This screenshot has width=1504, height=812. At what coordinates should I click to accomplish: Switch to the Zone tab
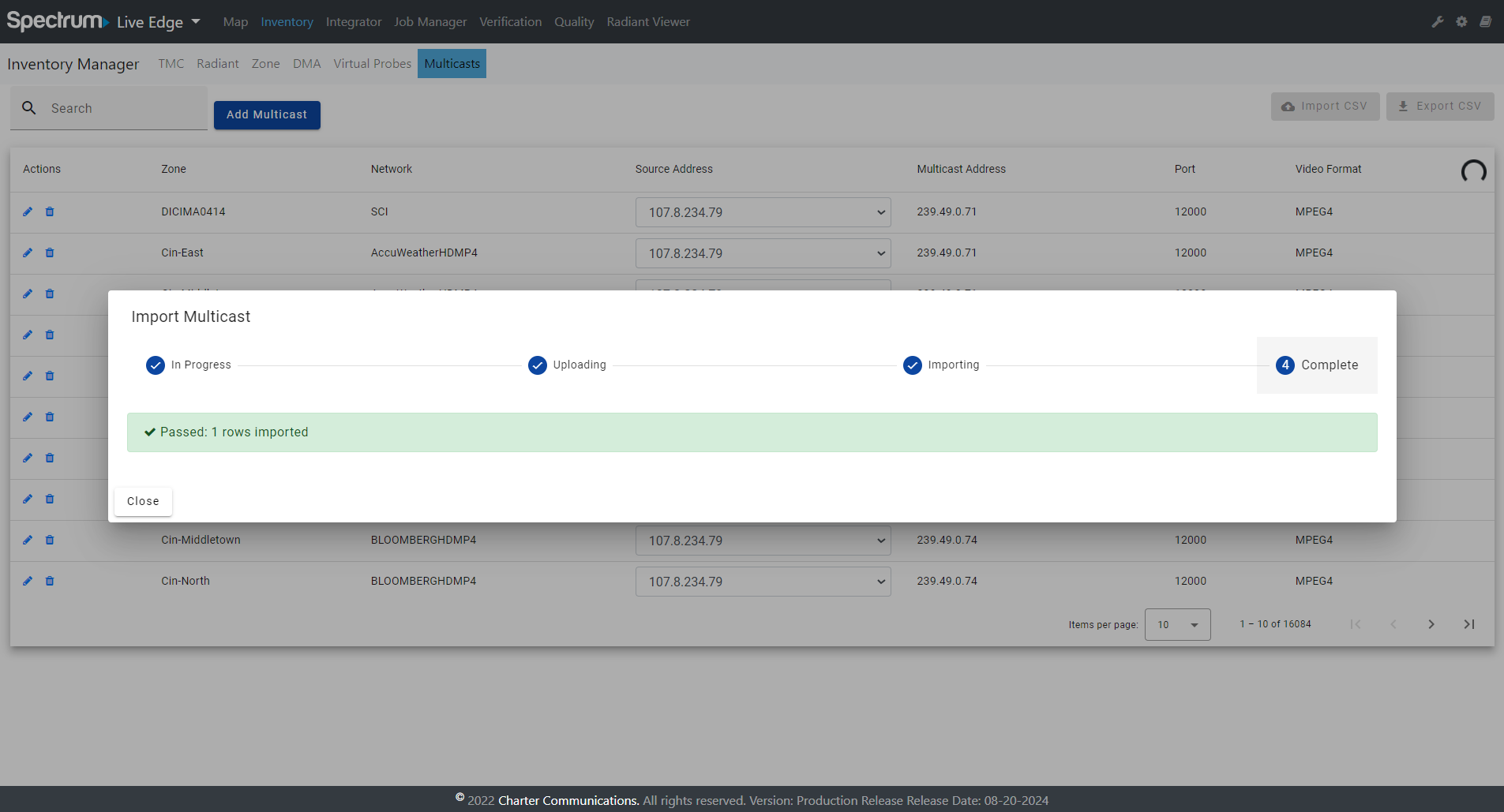coord(266,64)
